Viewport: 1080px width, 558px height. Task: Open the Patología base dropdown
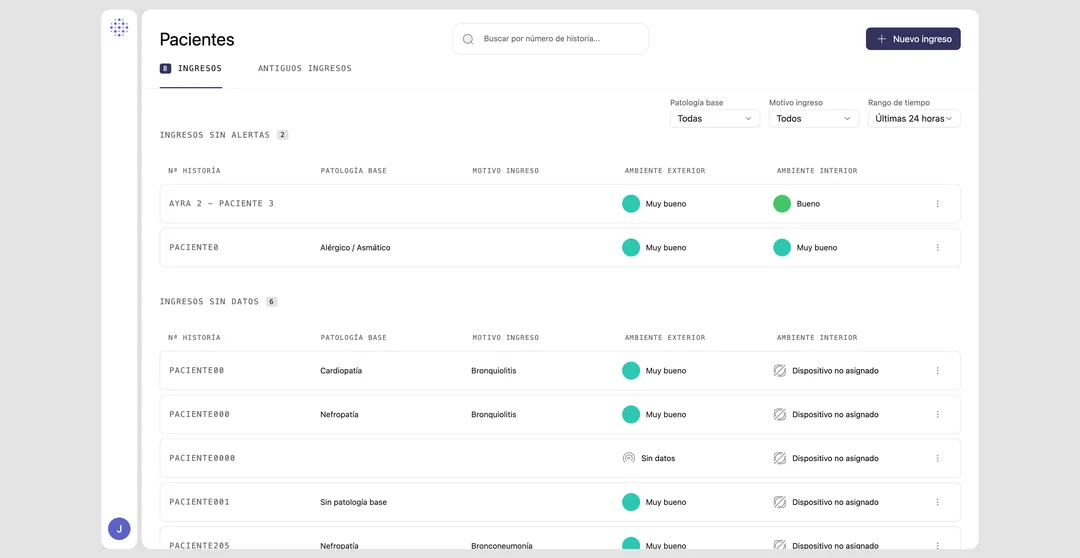tap(715, 118)
